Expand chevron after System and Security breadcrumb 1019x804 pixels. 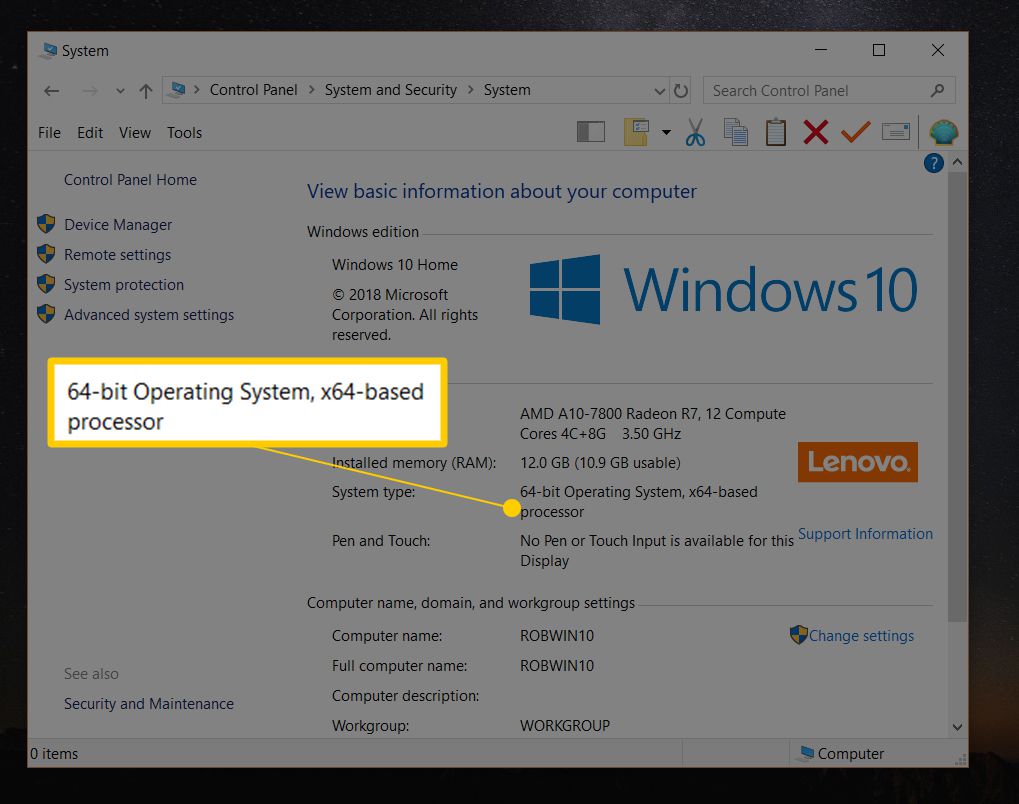471,90
